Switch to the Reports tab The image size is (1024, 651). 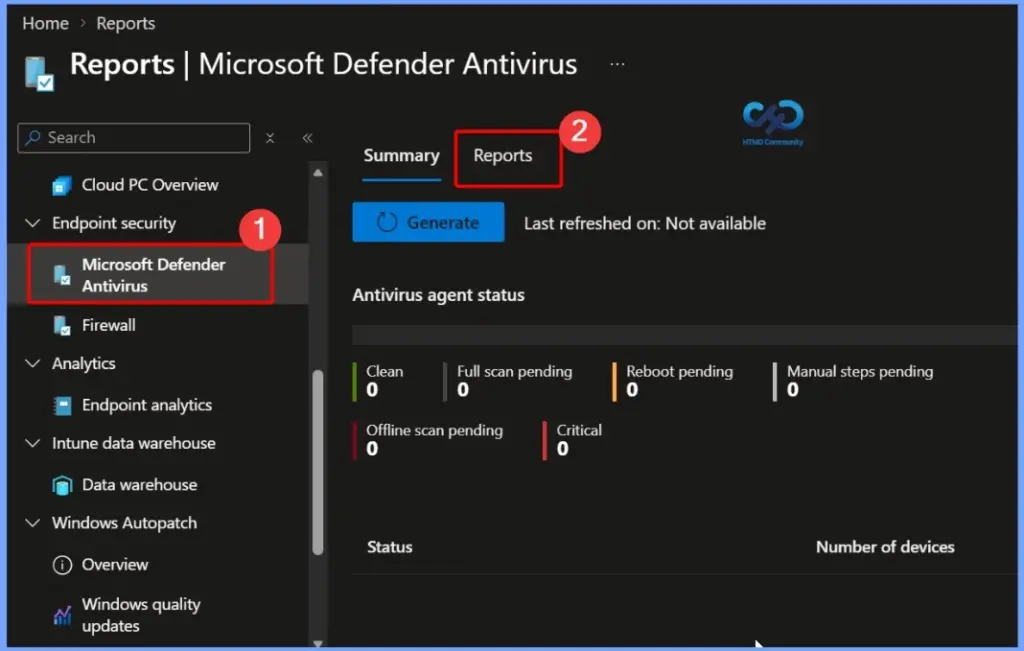[503, 156]
